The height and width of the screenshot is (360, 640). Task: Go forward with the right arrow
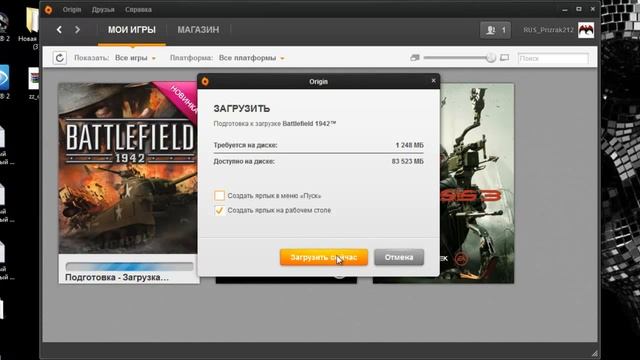[78, 29]
